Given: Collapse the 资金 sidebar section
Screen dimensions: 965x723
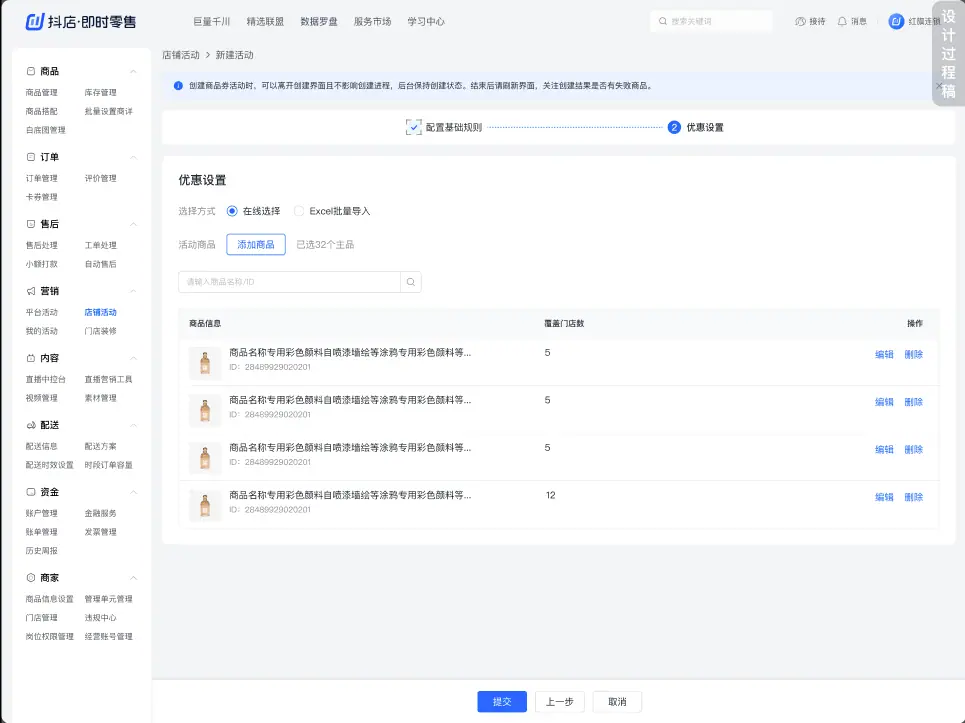Looking at the screenshot, I should 134,492.
